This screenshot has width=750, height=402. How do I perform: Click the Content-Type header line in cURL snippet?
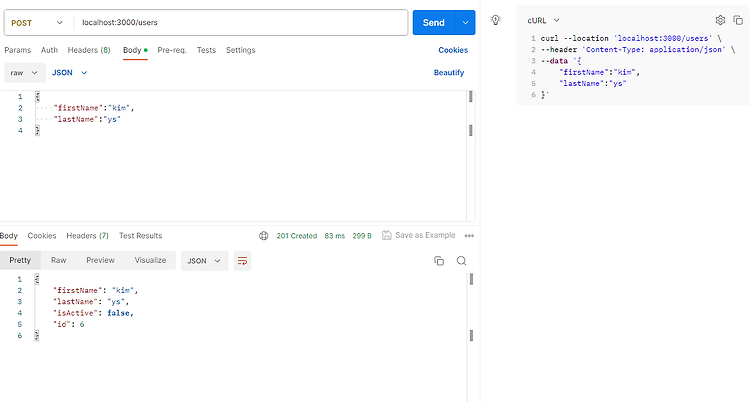coord(638,50)
